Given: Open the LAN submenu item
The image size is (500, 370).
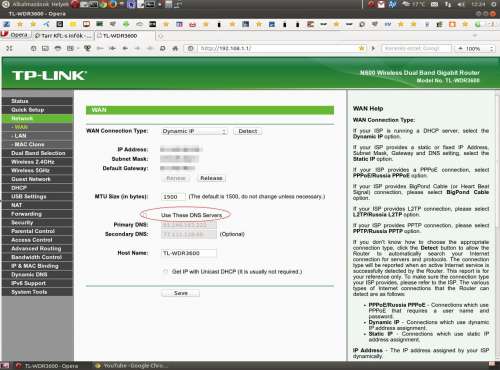Looking at the screenshot, I should [37, 136].
